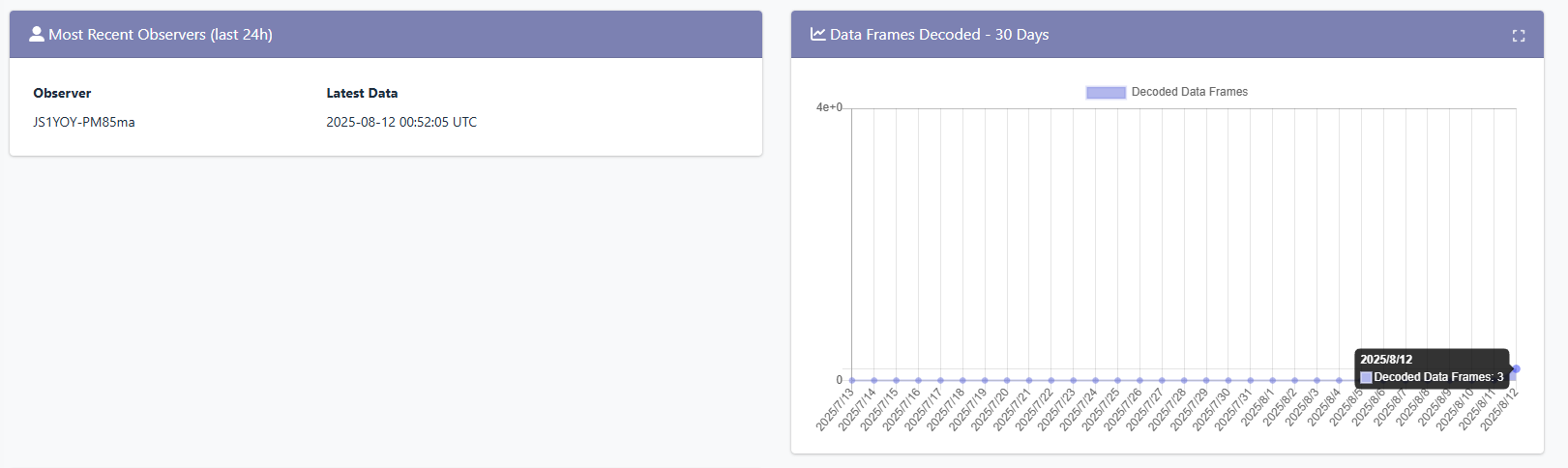Click the 2025/7/29 x-axis date label
Screen dimensions: 1568x468
click(x=1188, y=409)
